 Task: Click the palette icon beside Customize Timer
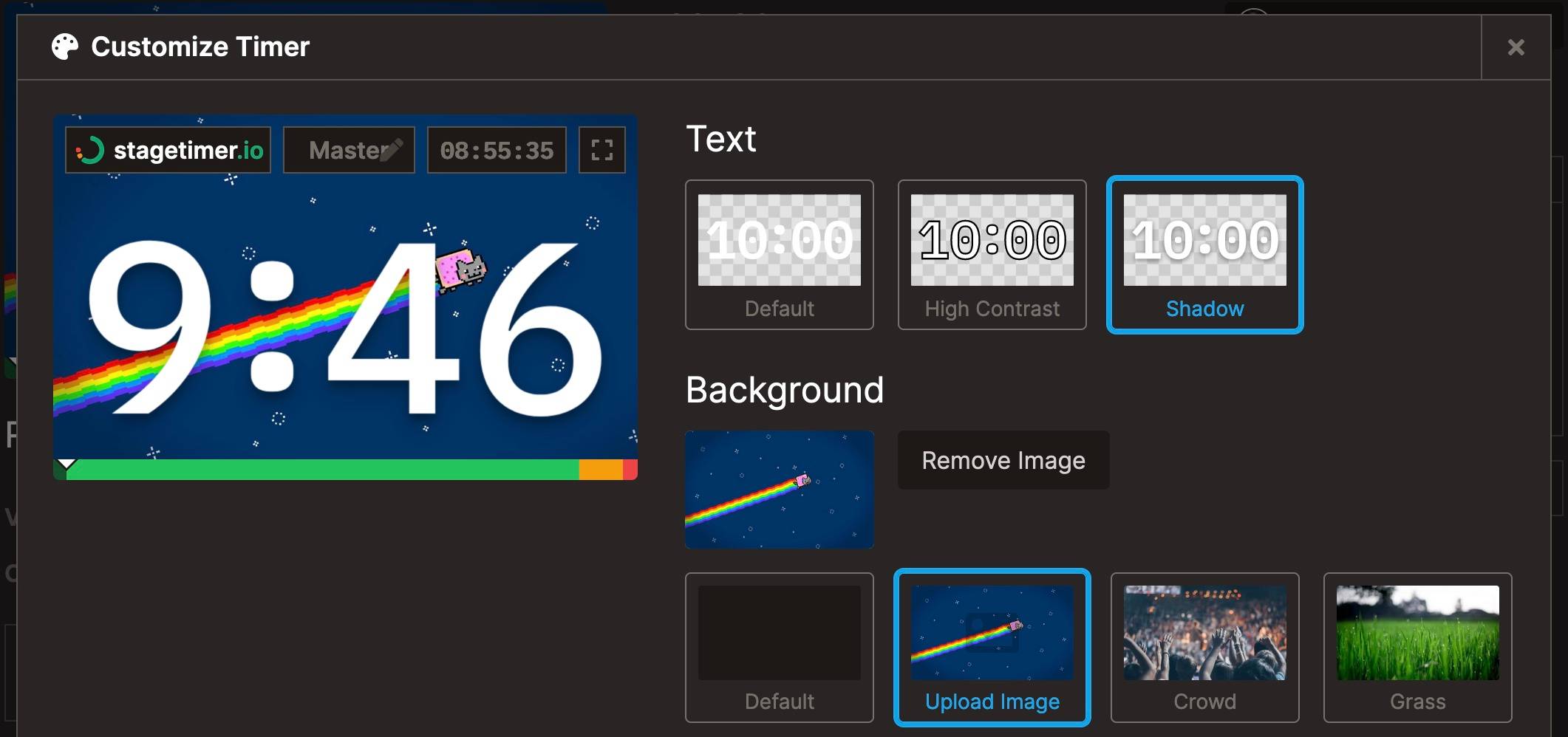pyautogui.click(x=65, y=47)
